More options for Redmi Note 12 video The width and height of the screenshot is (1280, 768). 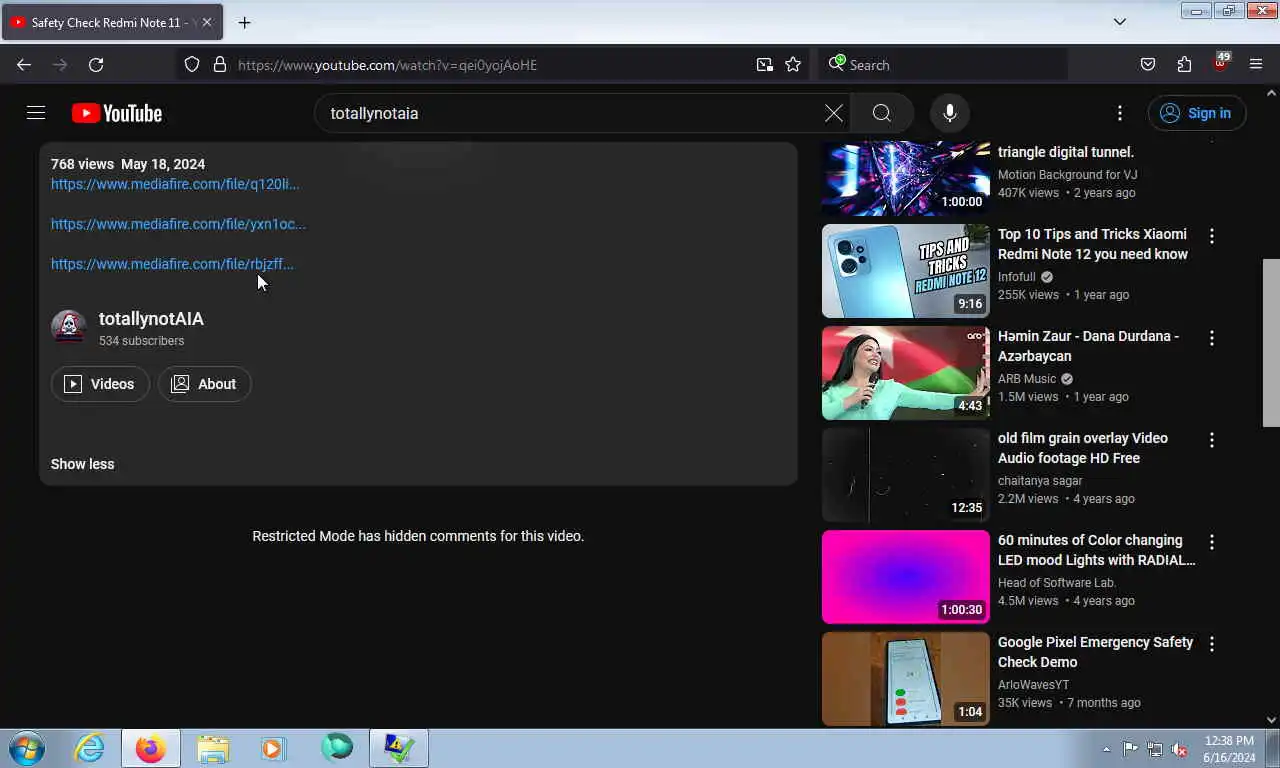[1212, 236]
